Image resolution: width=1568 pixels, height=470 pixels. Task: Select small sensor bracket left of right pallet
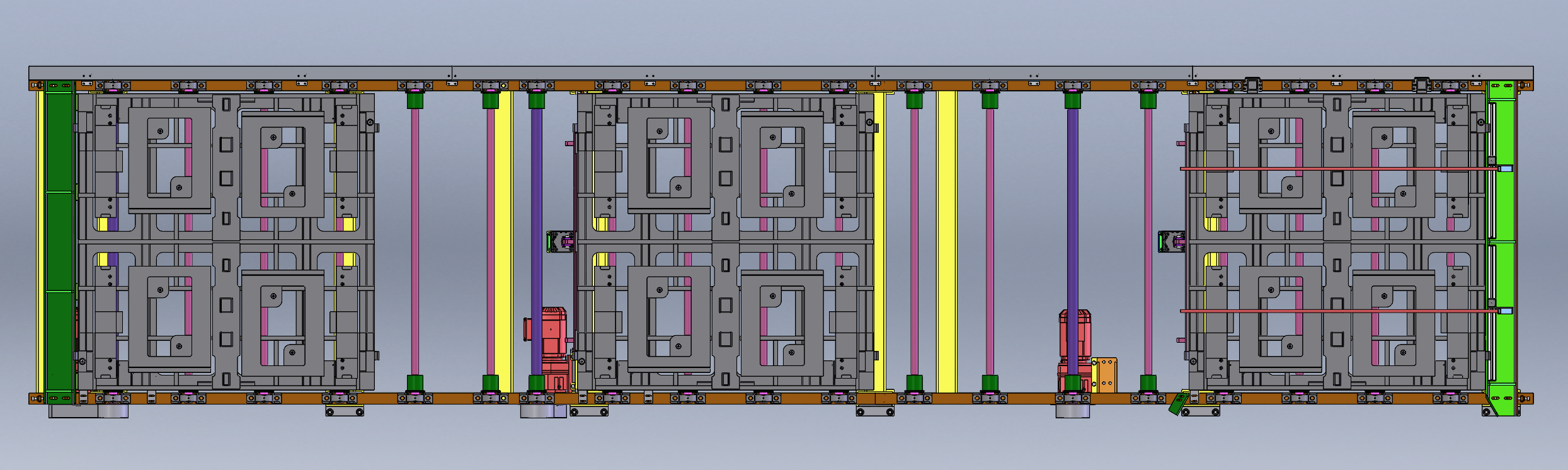1172,242
